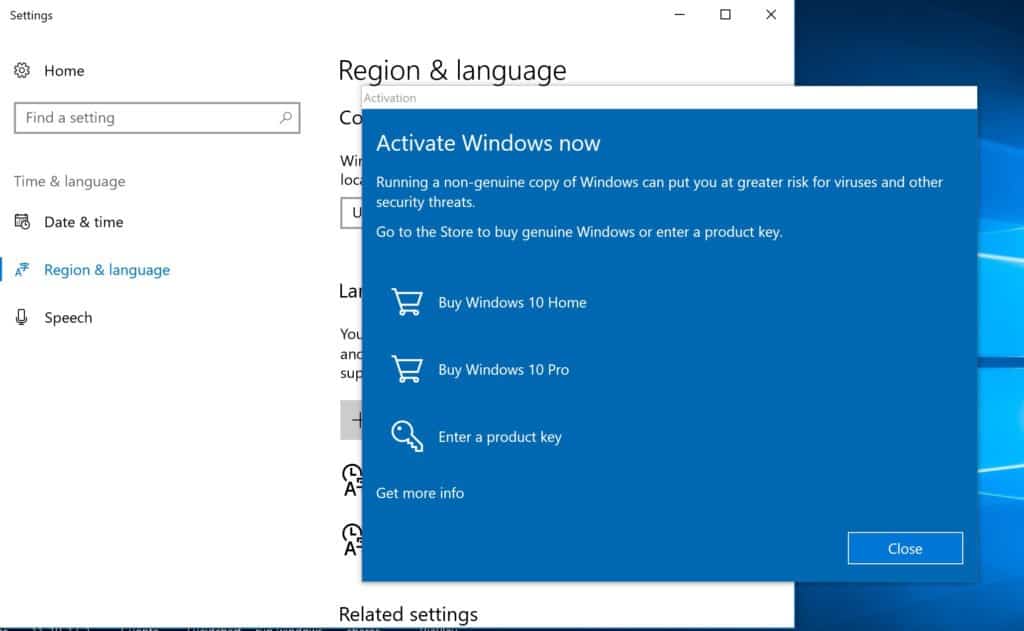
Task: Click the search magnifier icon
Action: [x=285, y=118]
